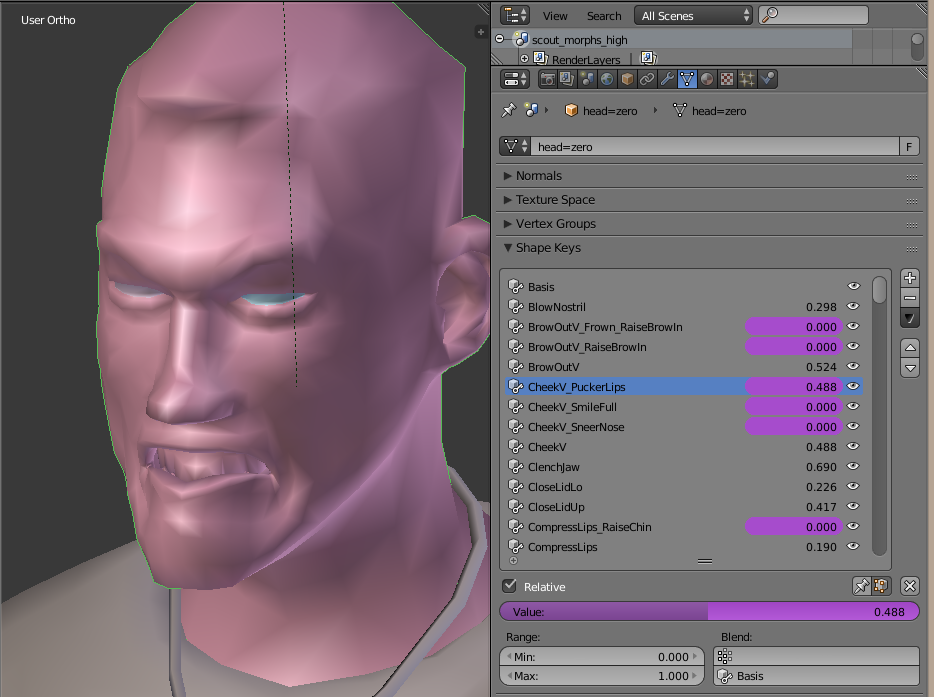Open the Render properties tab camera icon
The width and height of the screenshot is (934, 697).
click(x=547, y=79)
